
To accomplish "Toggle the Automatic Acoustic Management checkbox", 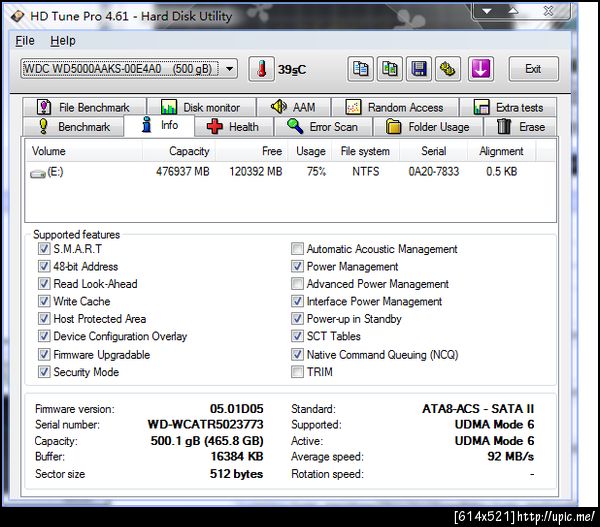I will [x=297, y=249].
